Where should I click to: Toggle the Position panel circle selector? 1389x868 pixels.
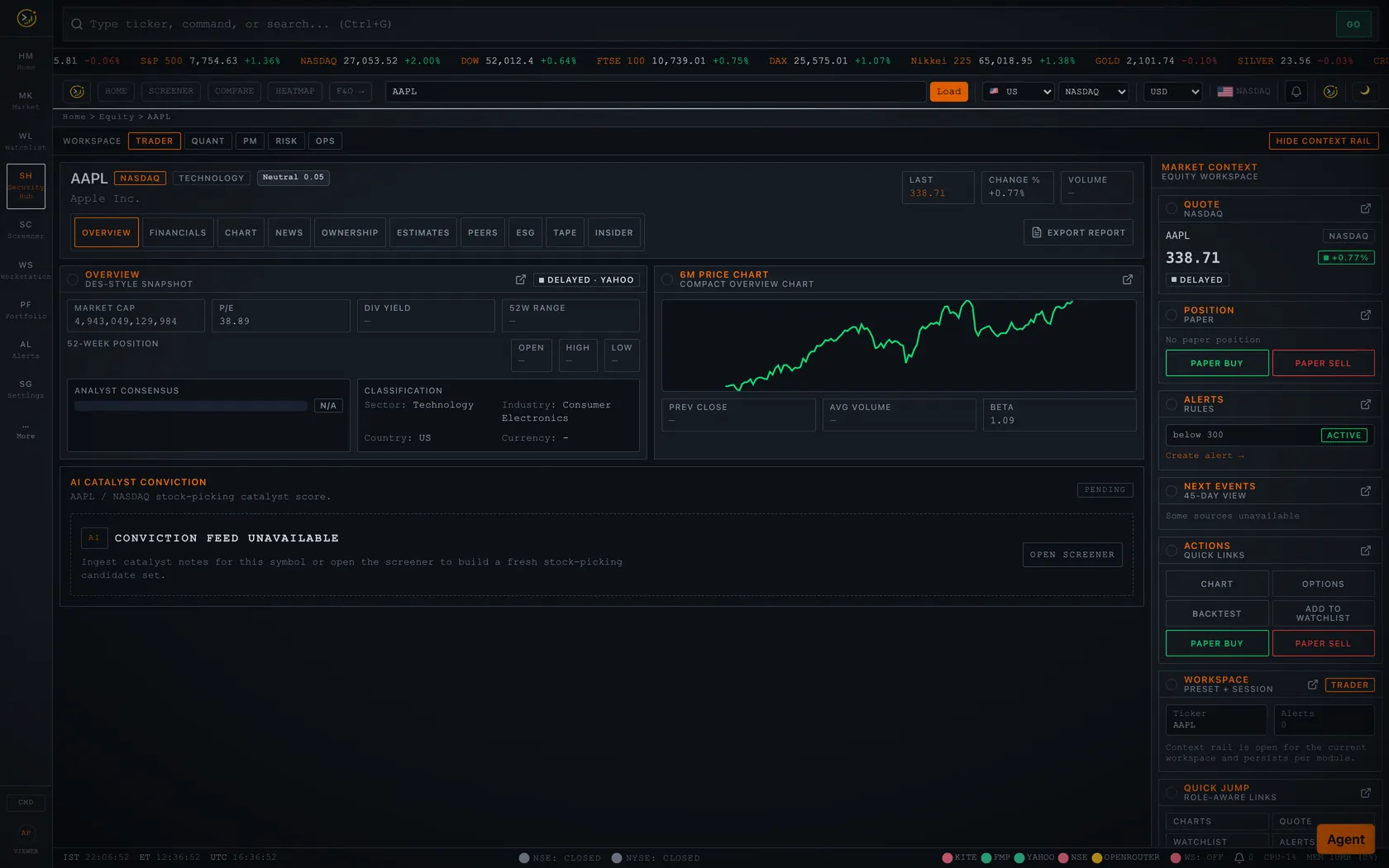pos(1171,315)
